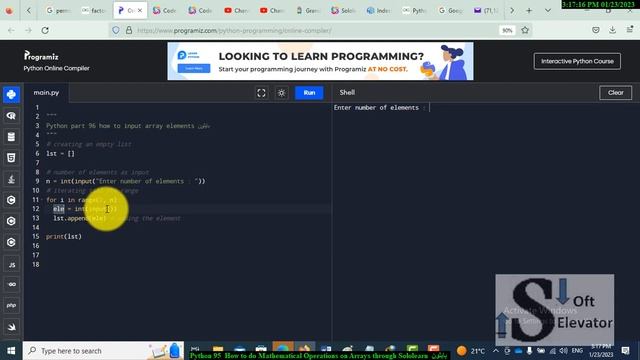
Task: Open the Learn Programming ad banner
Action: (320, 61)
